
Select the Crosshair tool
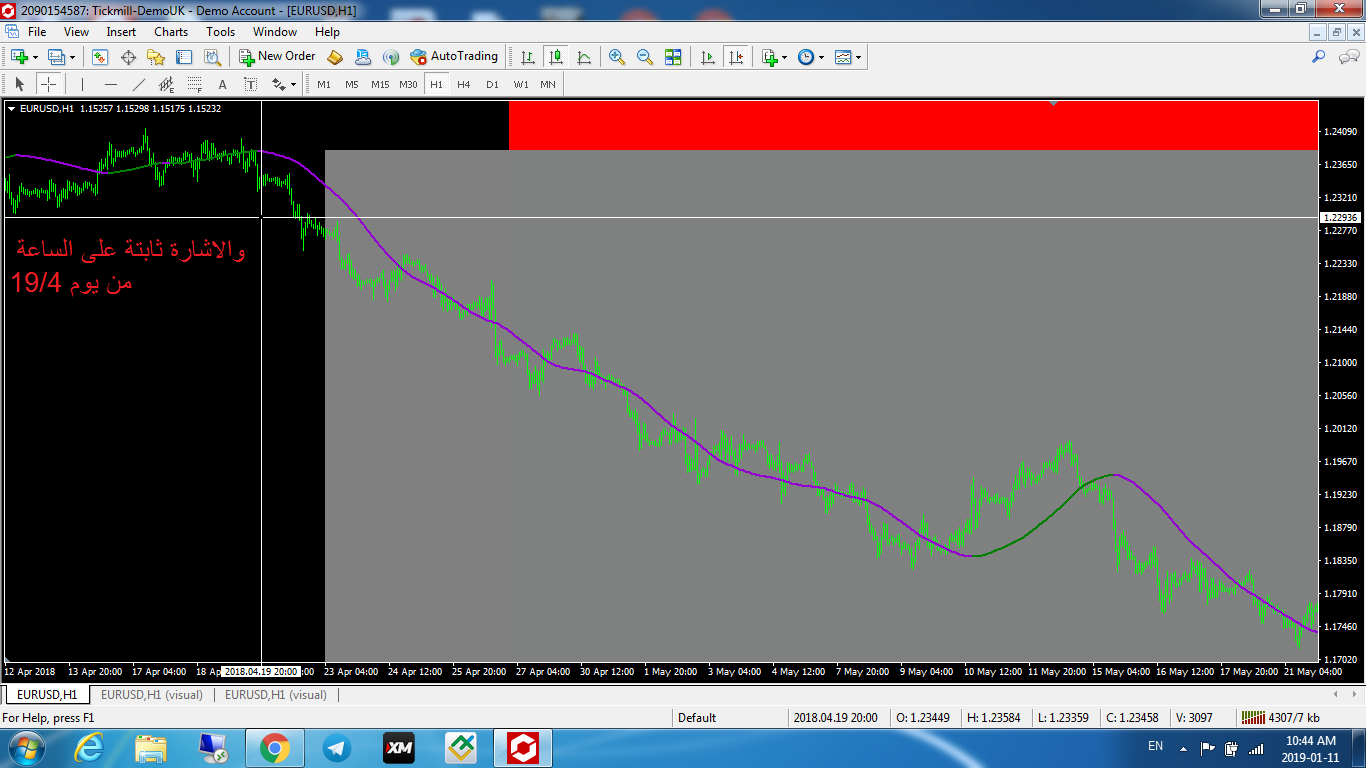pos(48,85)
